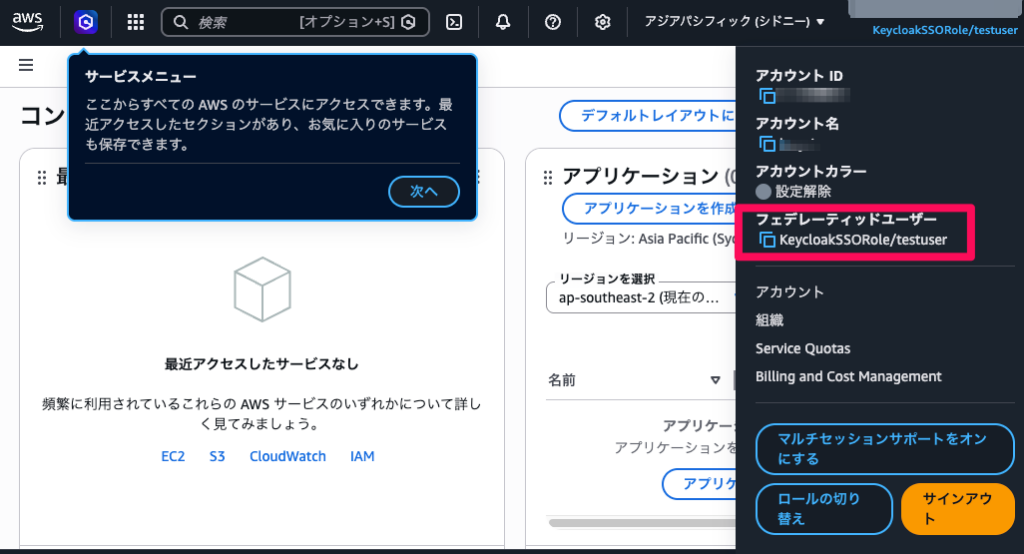Screen dimensions: 1024x554
Task: Open the CloudWatch service link
Action: pyautogui.click(x=287, y=456)
